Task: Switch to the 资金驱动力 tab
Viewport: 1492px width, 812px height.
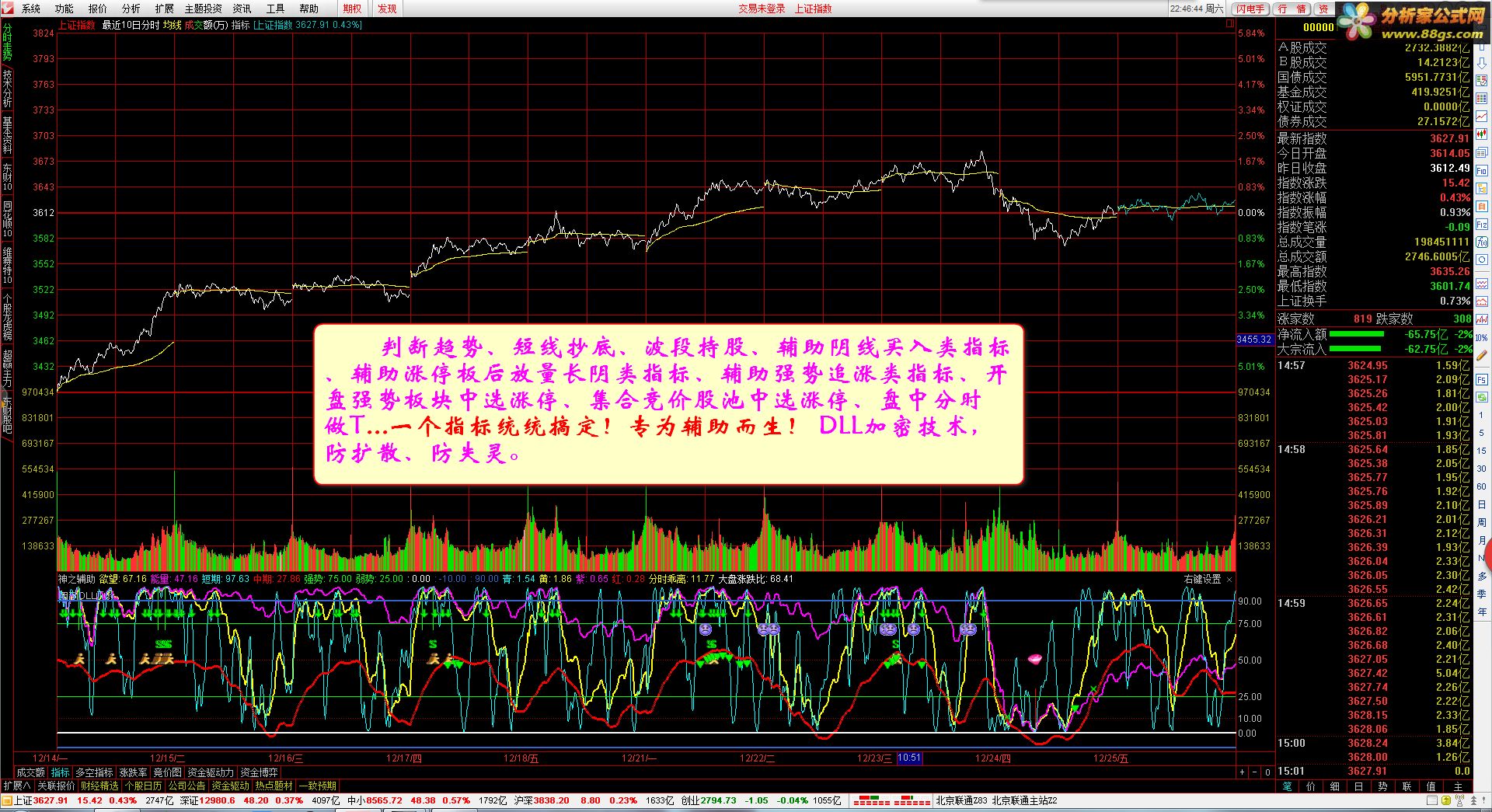Action: tap(211, 772)
